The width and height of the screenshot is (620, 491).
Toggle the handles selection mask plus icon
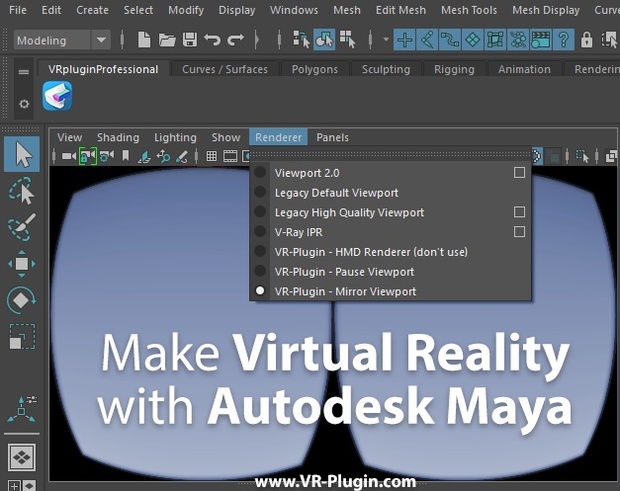tap(405, 40)
